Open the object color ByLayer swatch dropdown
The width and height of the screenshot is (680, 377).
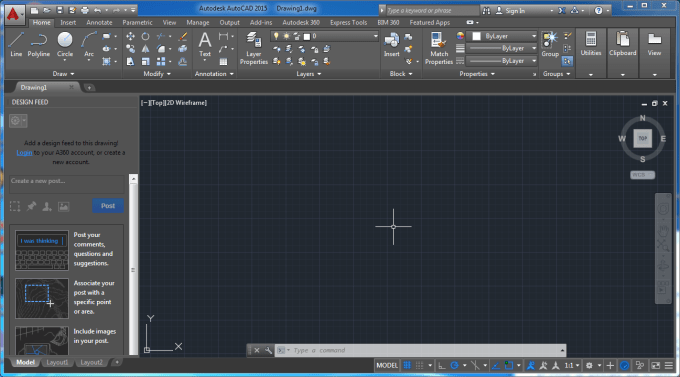(505, 36)
